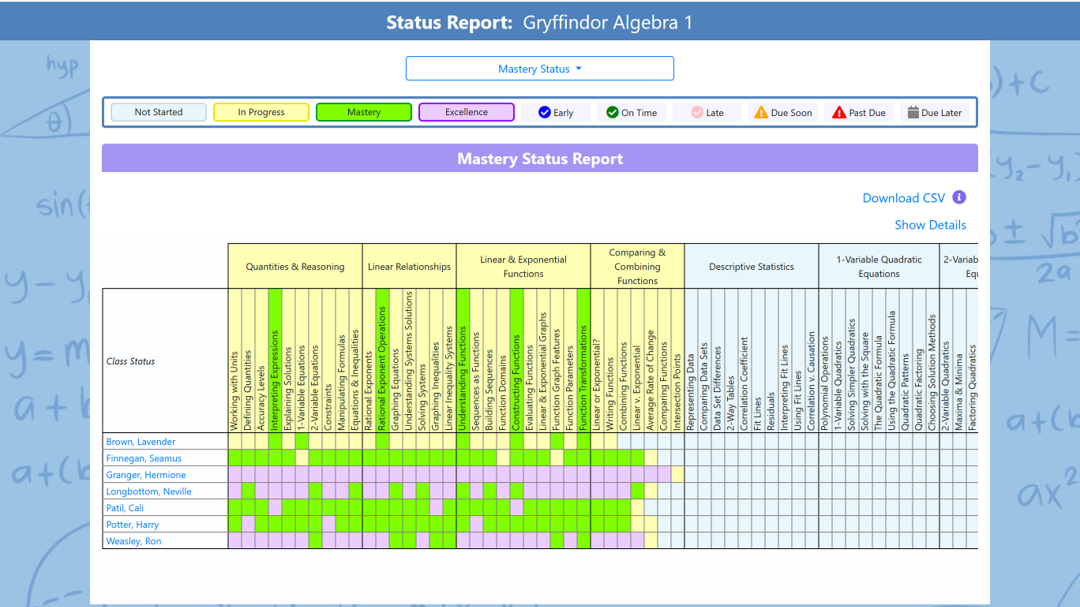Click Show Details link
The width and height of the screenshot is (1080, 607).
(930, 225)
